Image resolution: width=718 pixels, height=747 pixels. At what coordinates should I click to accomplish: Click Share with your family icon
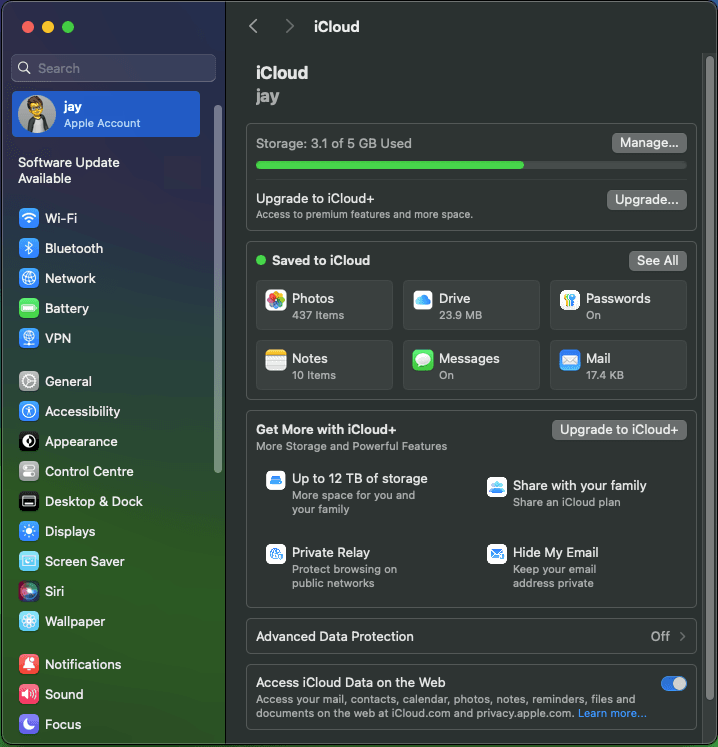coord(497,487)
